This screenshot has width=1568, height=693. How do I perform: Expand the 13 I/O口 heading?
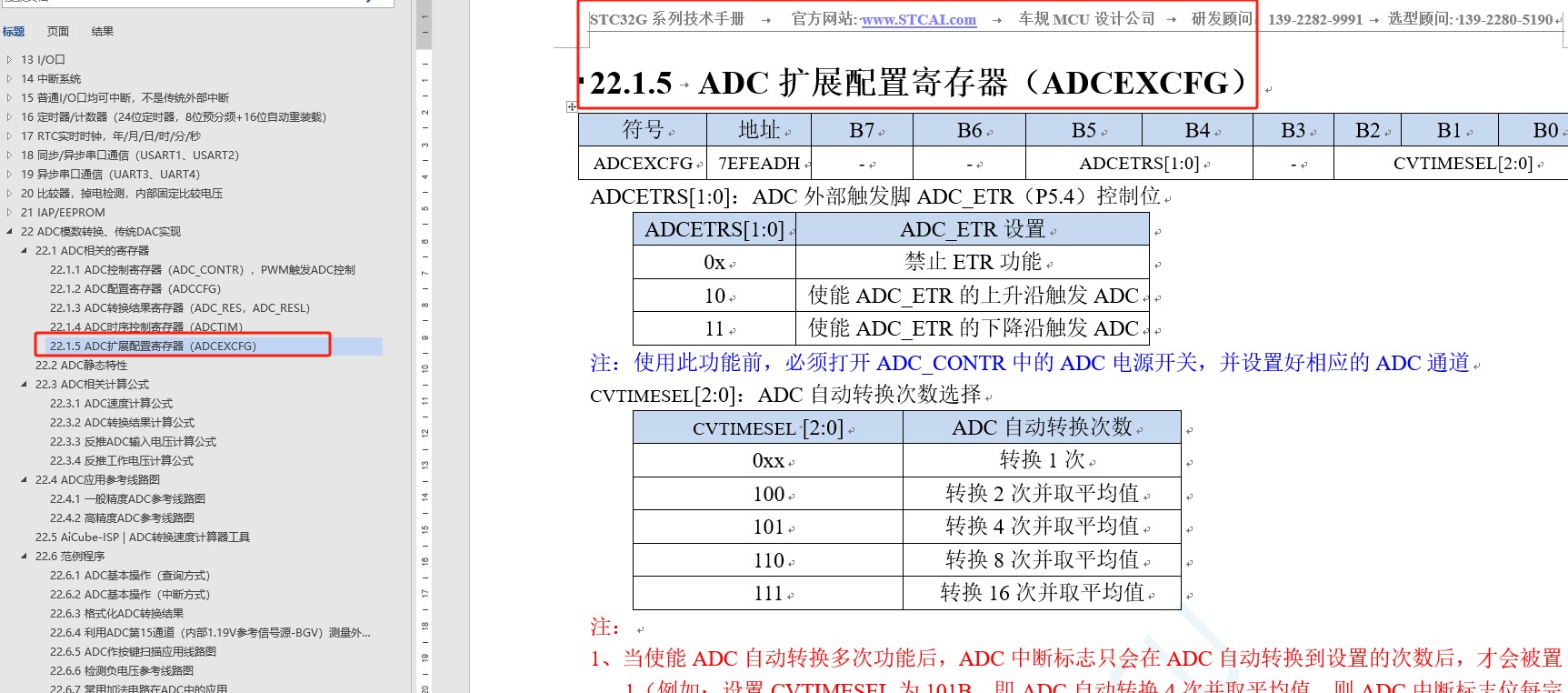coord(9,60)
